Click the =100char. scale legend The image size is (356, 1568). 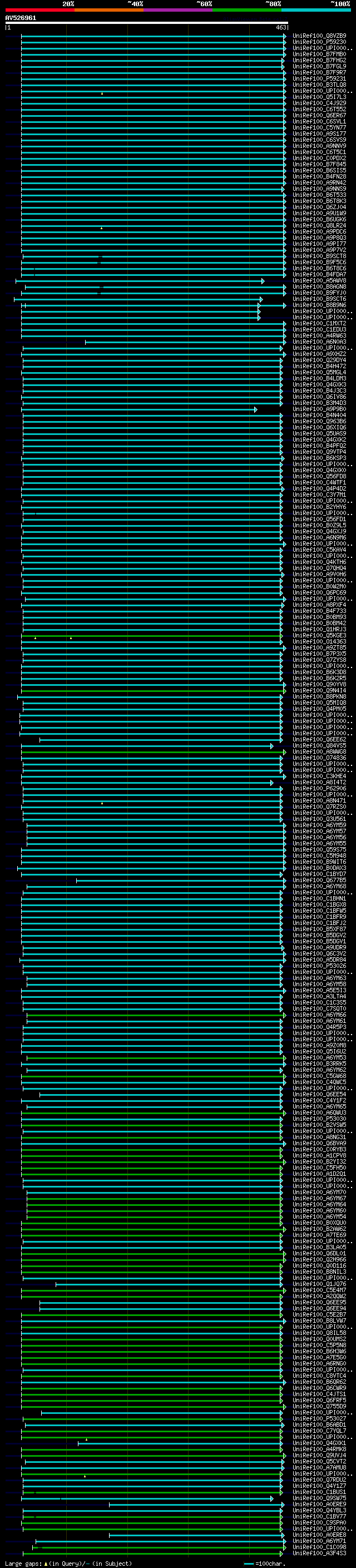click(264, 1563)
